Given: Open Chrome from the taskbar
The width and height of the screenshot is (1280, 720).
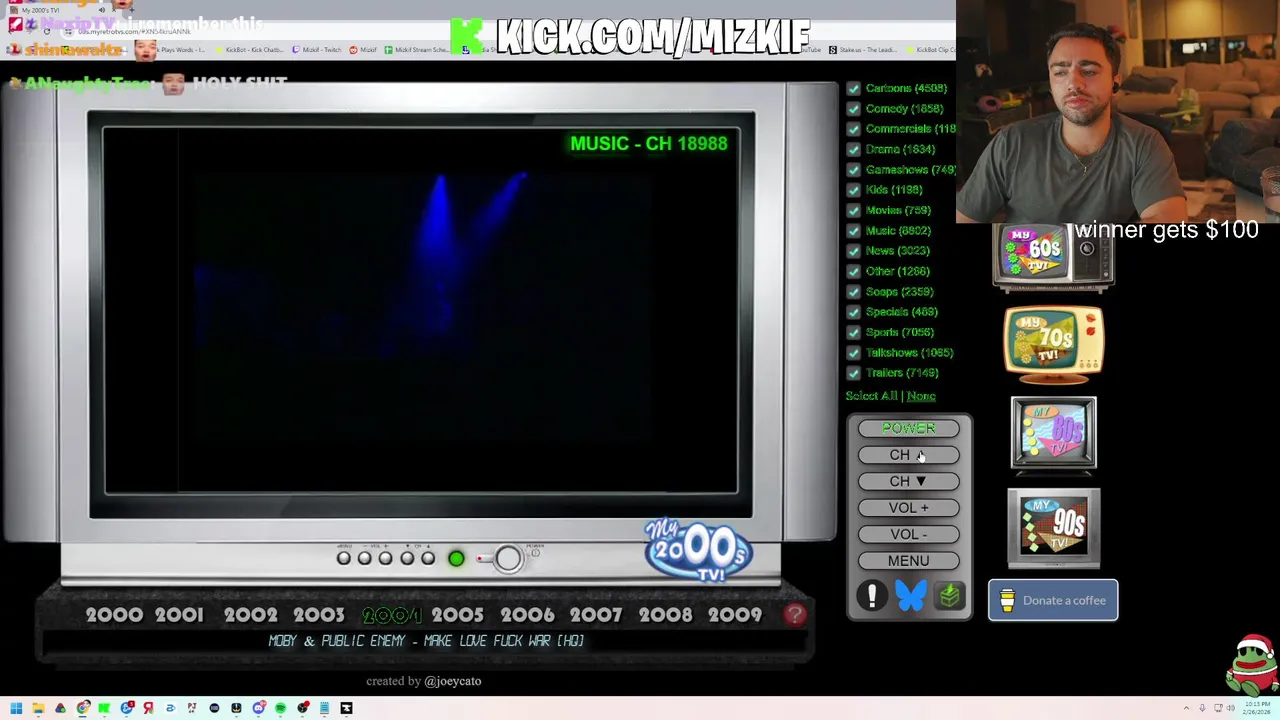Looking at the screenshot, I should coord(82,708).
